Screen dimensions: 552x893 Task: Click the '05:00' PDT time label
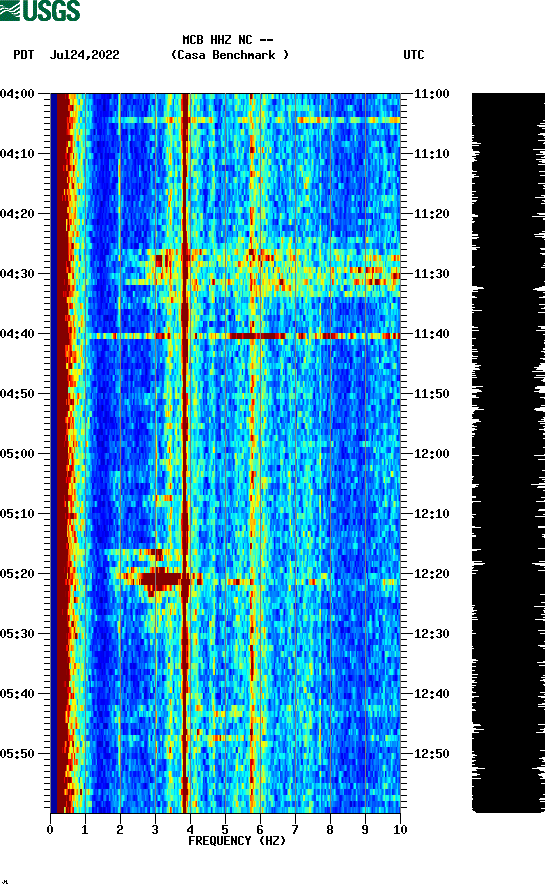(17, 454)
